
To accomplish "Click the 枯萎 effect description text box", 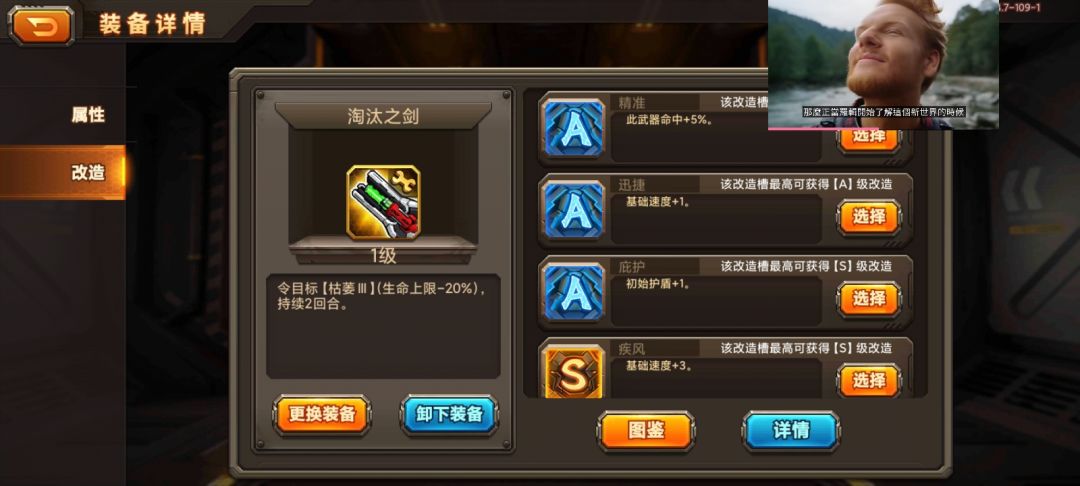I will click(384, 327).
